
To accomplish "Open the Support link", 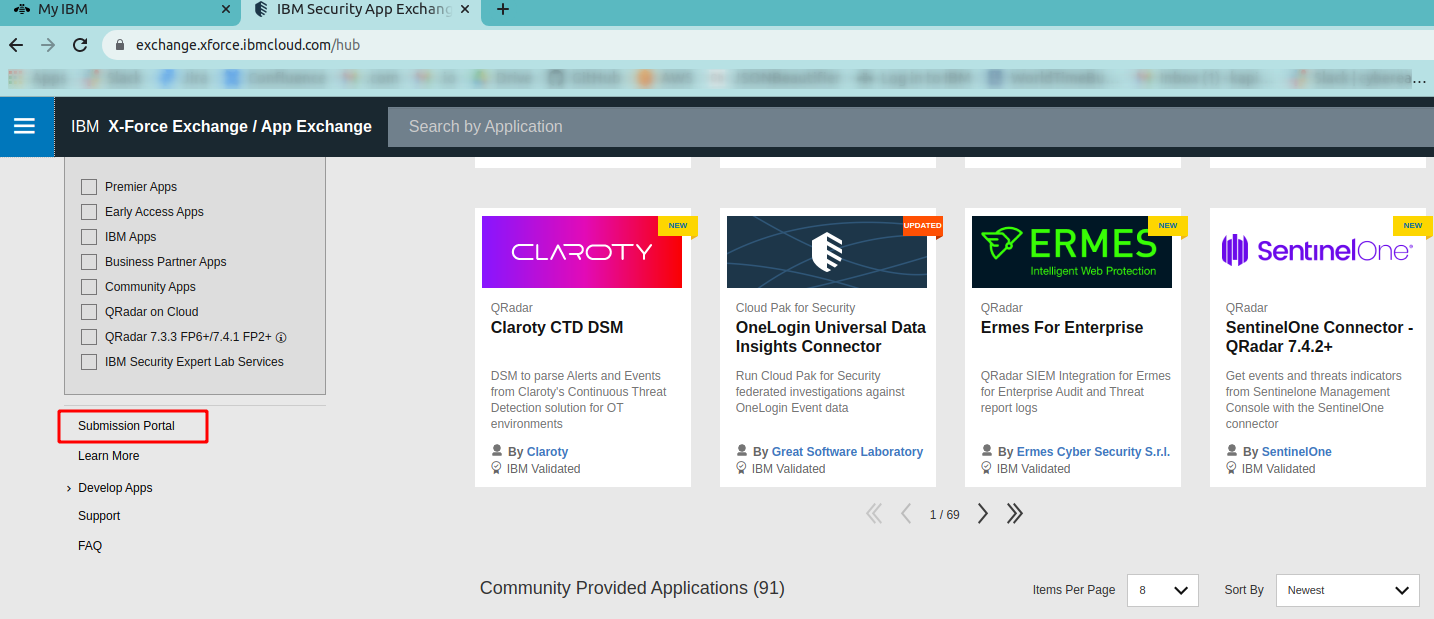I will coord(99,516).
